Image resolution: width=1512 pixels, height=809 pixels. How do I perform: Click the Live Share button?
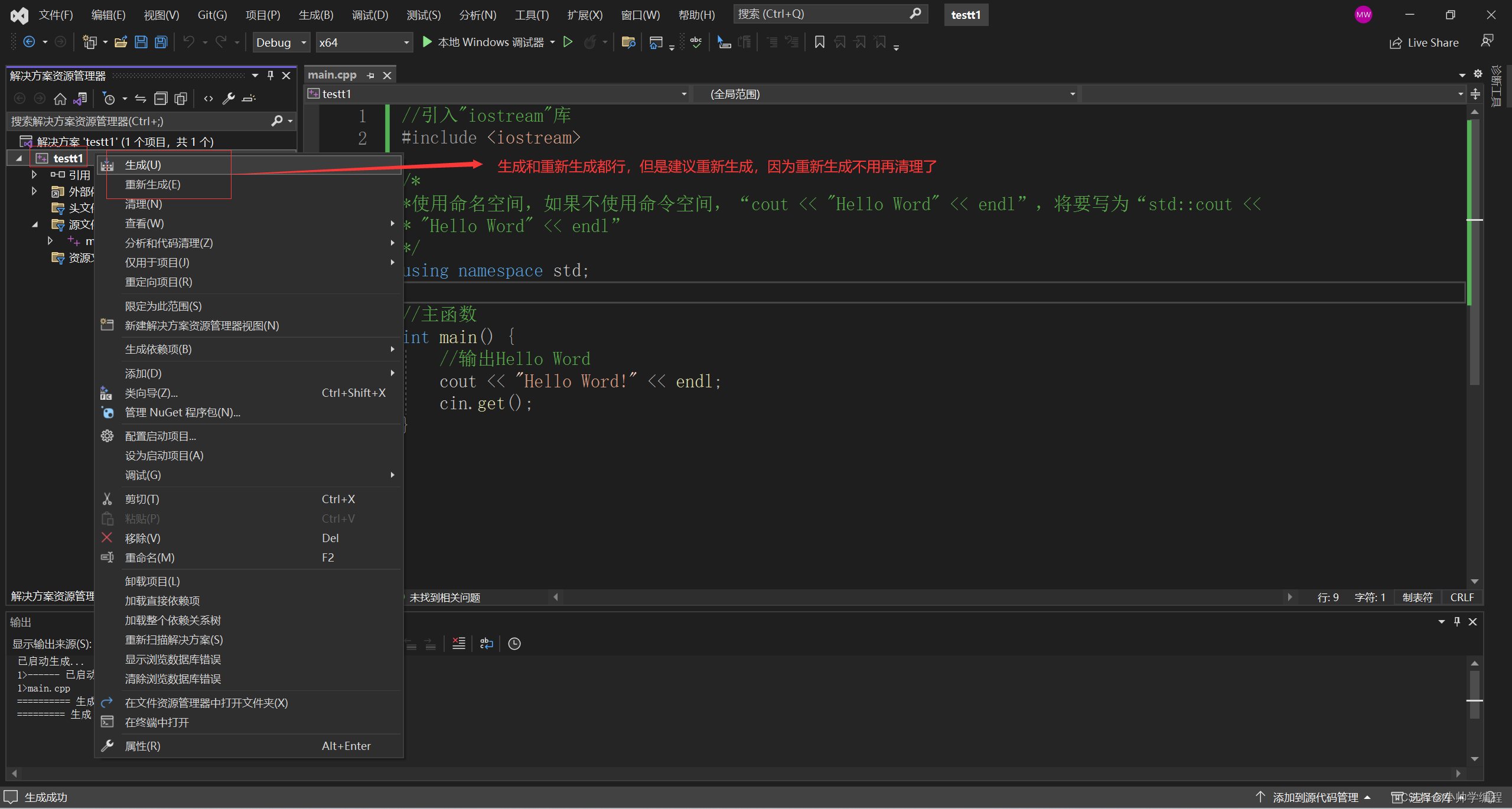tap(1424, 43)
